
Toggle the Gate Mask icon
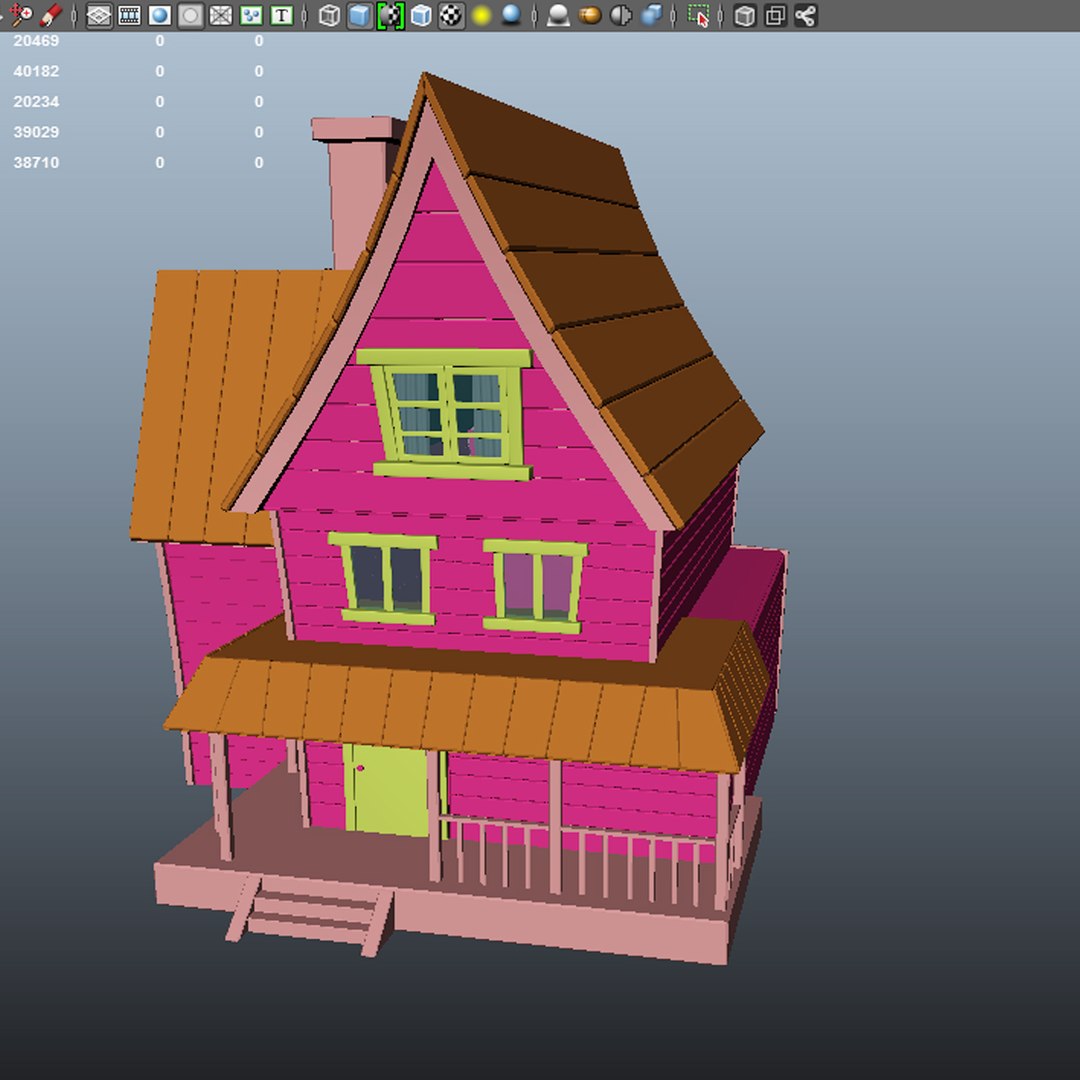[x=190, y=16]
